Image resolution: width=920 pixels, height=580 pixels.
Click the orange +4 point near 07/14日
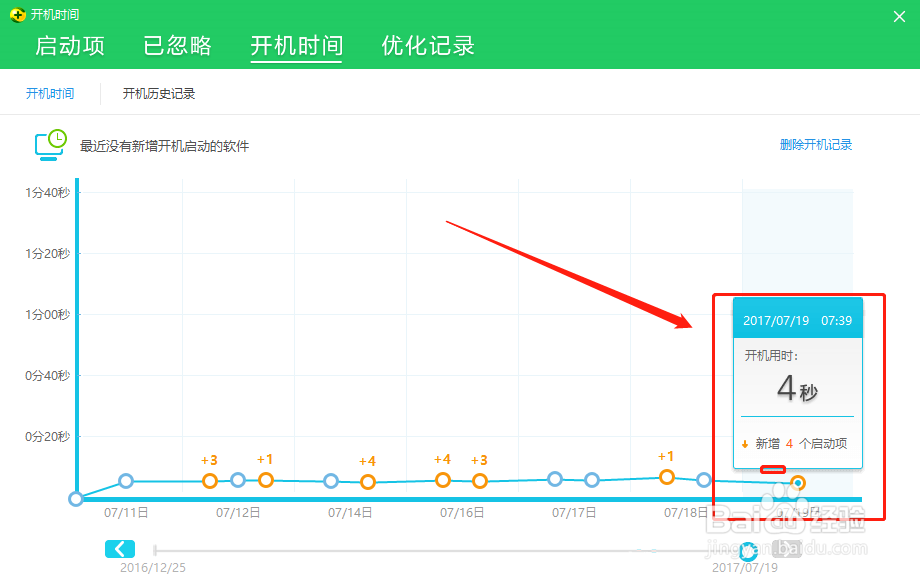tap(368, 482)
